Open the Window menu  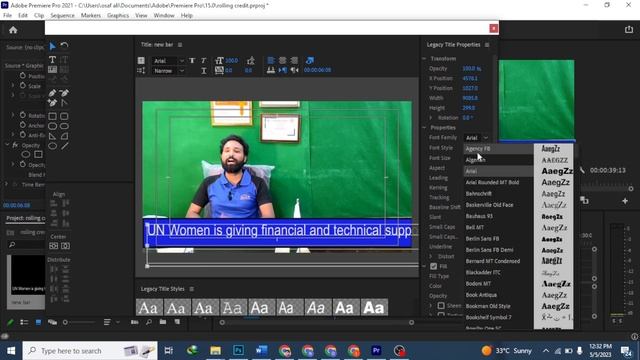coord(164,16)
